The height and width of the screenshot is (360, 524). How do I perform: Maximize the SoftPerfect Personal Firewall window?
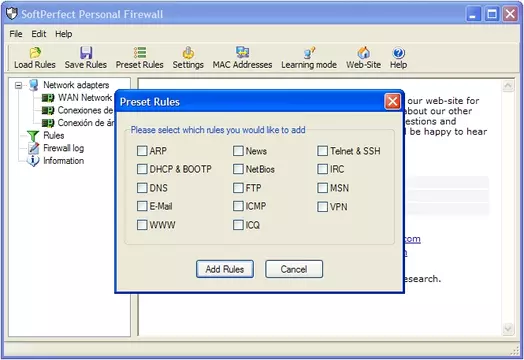coord(492,14)
